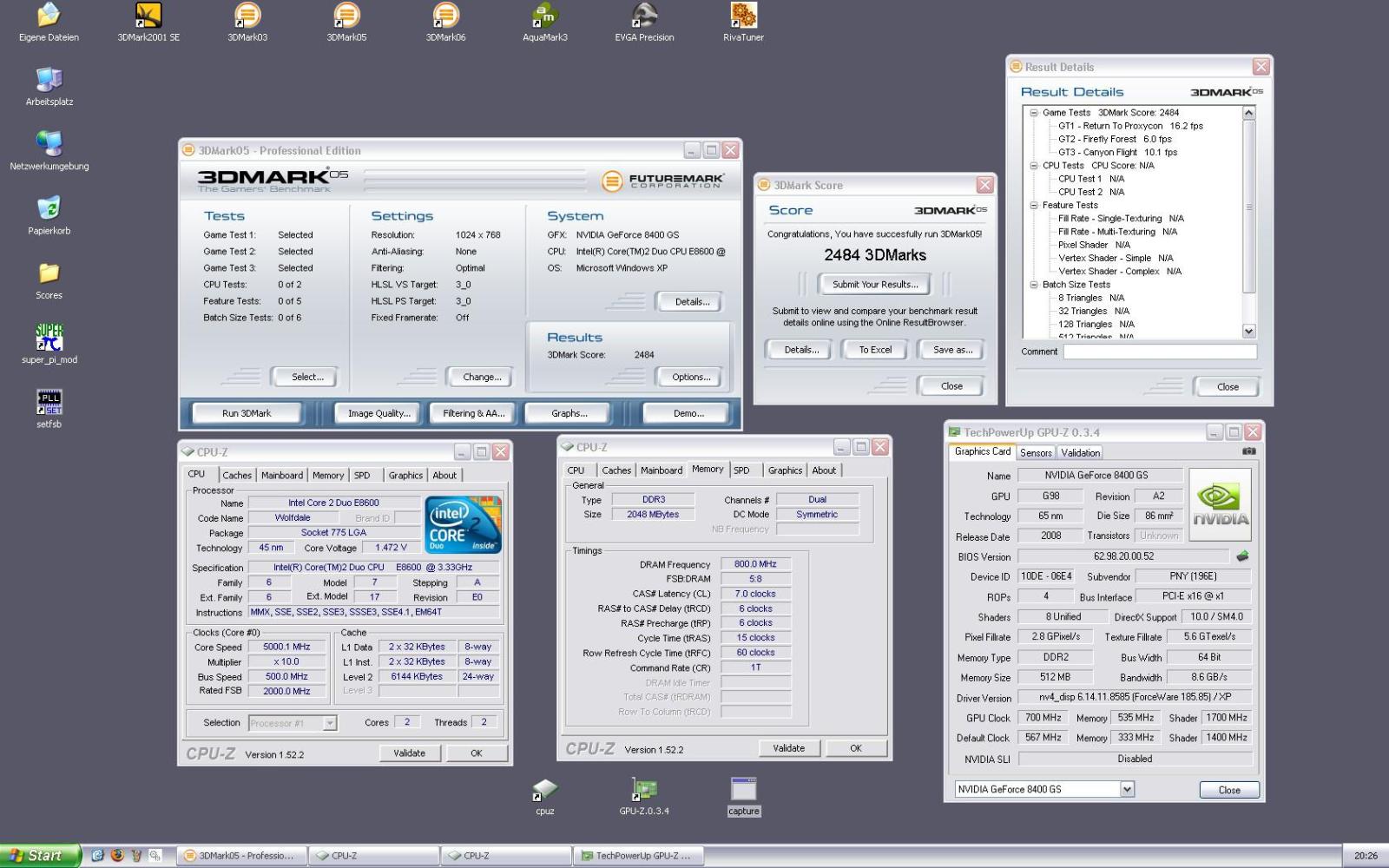Select GT1 - Return To Proxycon row
The width and height of the screenshot is (1389, 868).
coord(1129,126)
